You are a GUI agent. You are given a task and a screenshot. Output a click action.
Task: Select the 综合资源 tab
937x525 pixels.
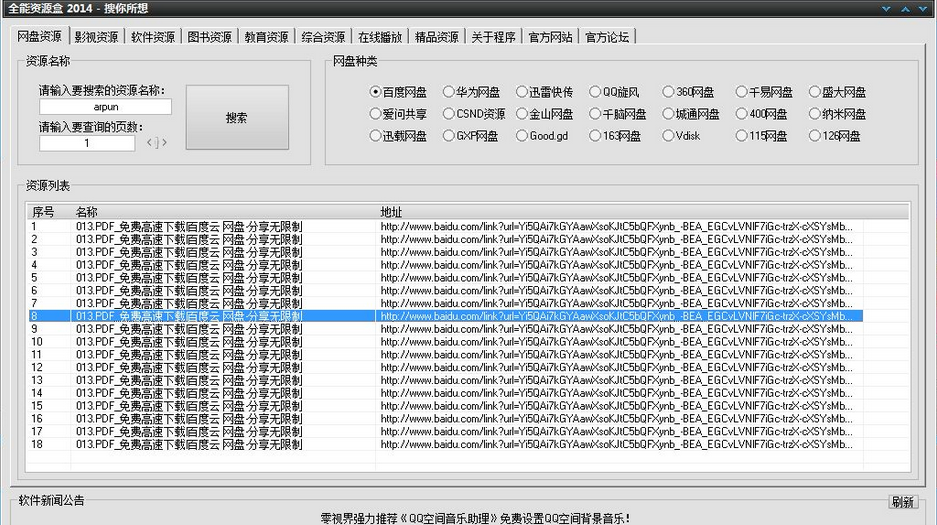point(323,37)
